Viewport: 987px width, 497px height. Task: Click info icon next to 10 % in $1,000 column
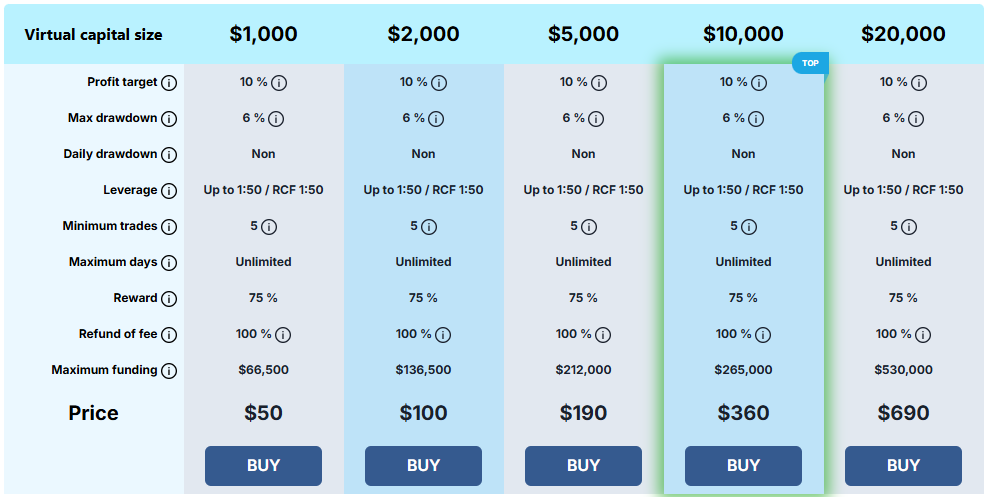279,82
